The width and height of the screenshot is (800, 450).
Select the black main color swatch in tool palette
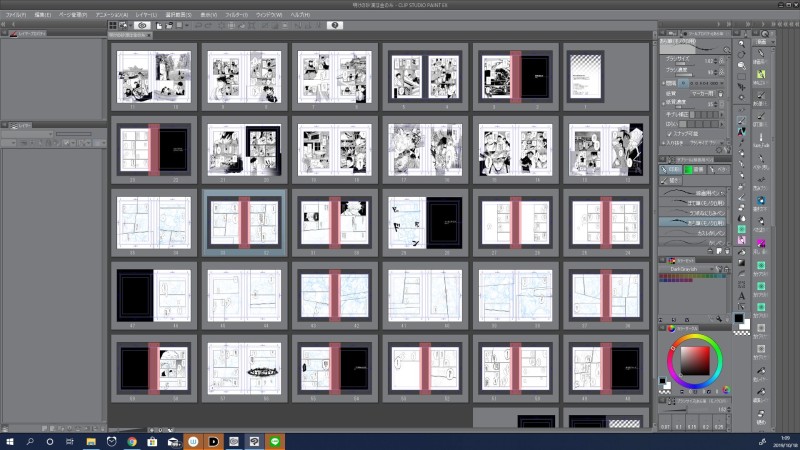pos(739,318)
